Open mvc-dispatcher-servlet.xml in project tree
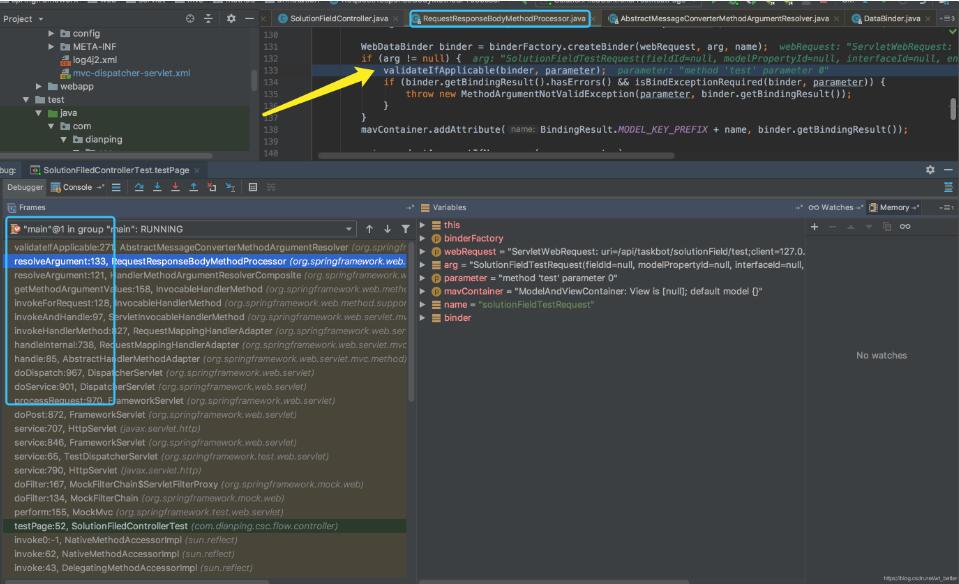959x584 pixels. pyautogui.click(x=131, y=73)
